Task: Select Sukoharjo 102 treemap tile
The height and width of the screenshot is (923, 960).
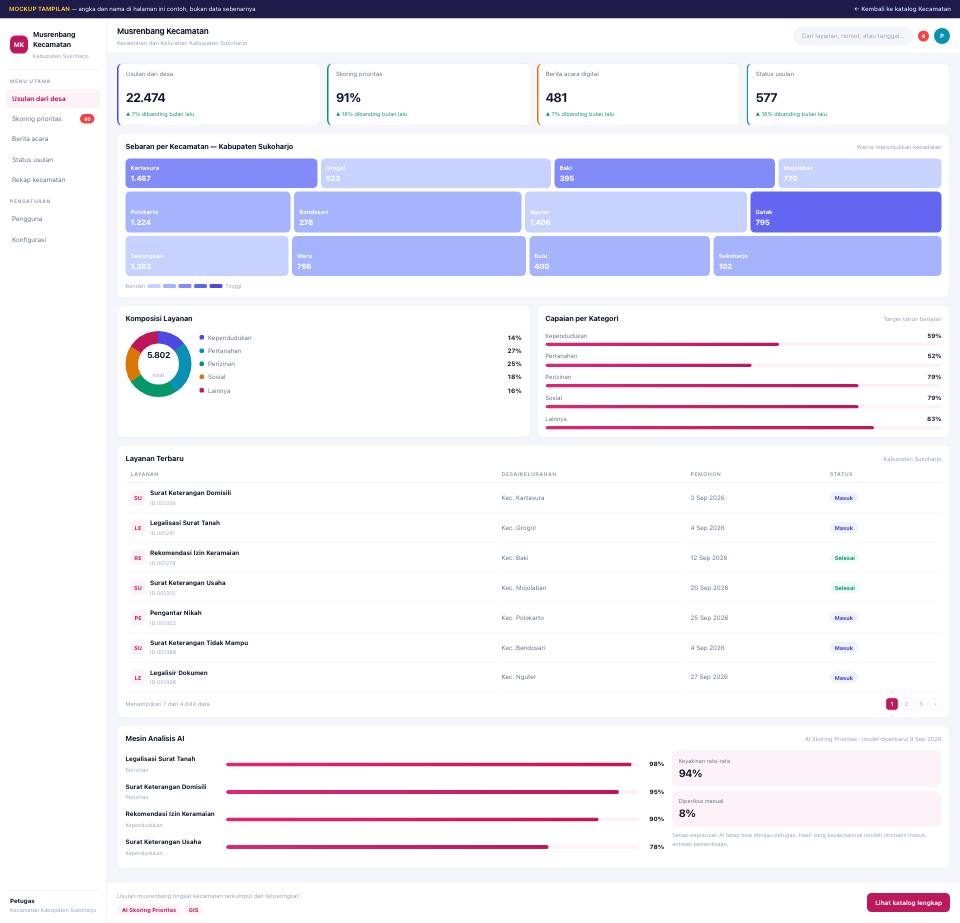Action: tap(827, 256)
